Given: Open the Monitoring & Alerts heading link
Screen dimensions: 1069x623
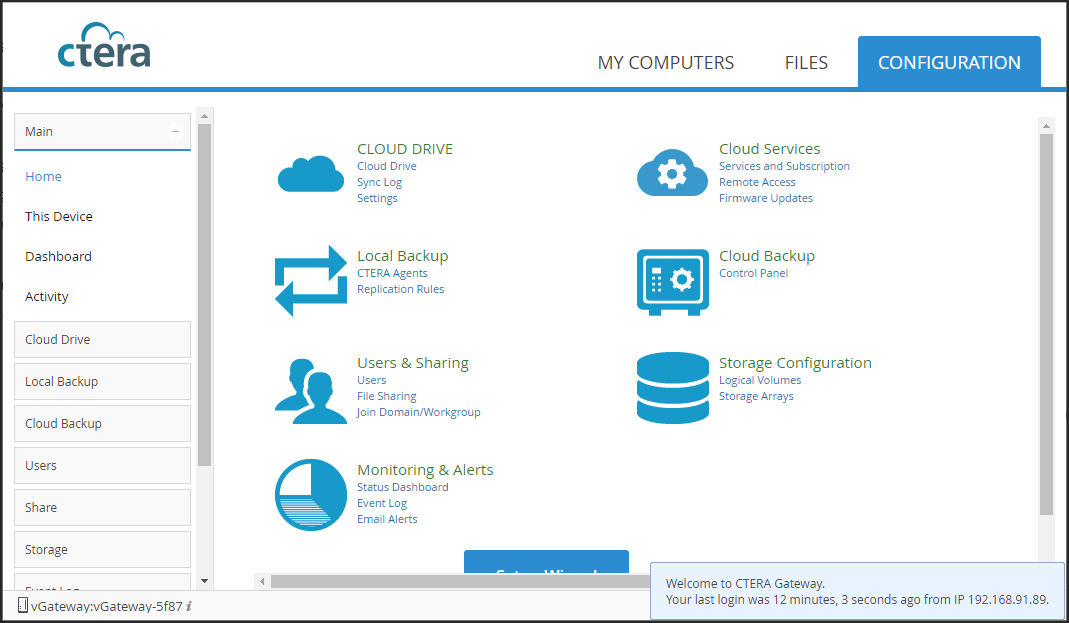Looking at the screenshot, I should click(x=425, y=470).
